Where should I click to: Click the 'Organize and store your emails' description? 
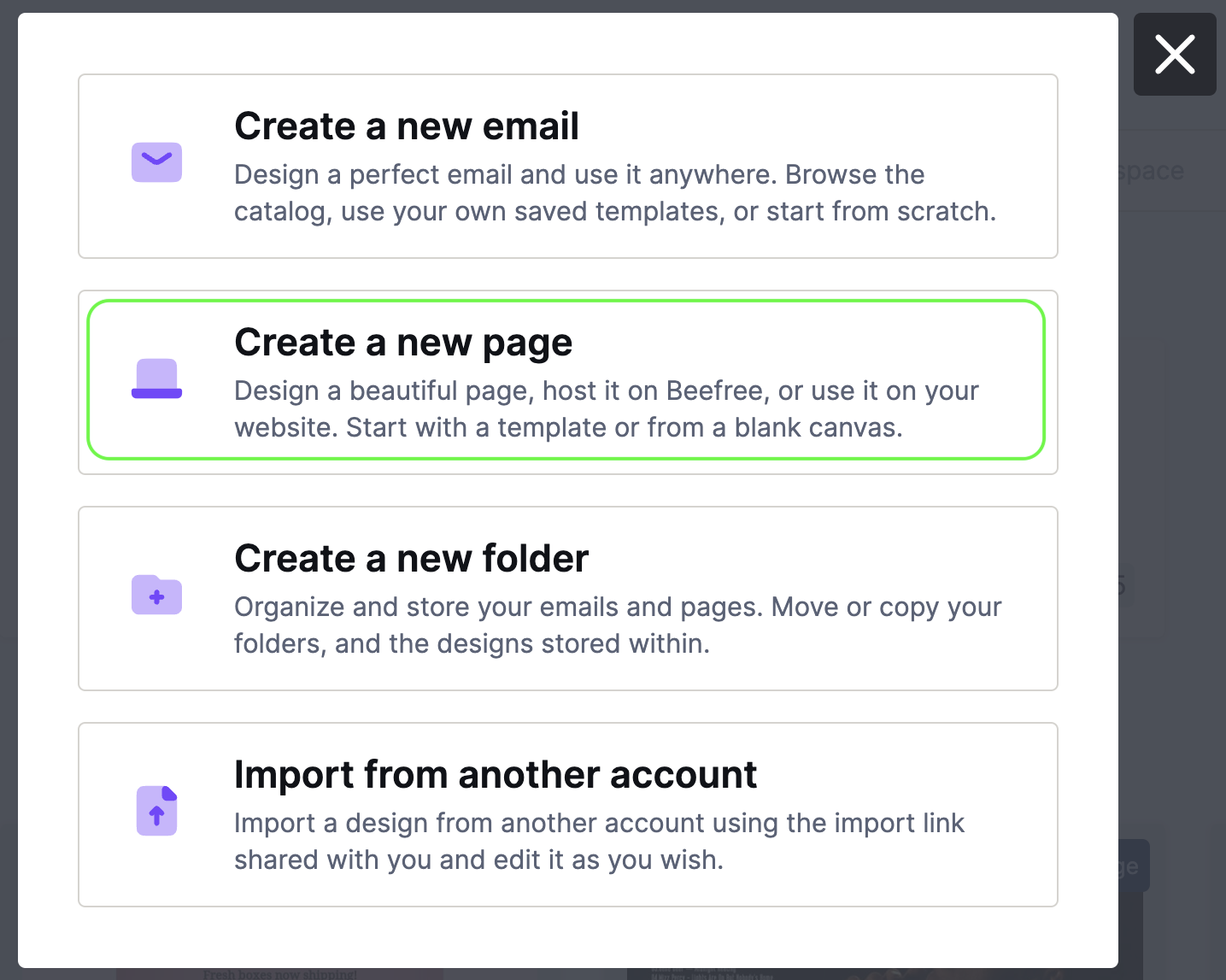tap(618, 625)
